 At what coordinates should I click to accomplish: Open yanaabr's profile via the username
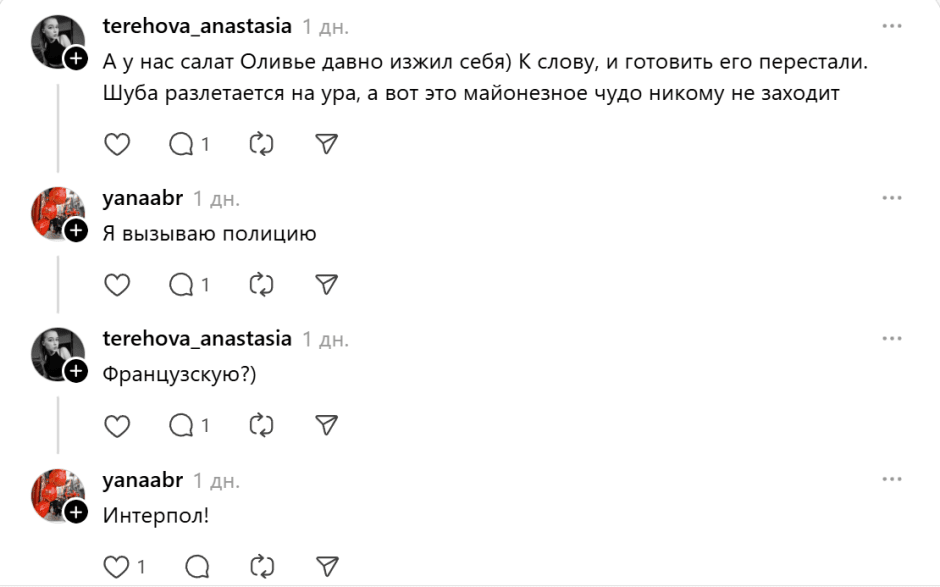pos(139,197)
